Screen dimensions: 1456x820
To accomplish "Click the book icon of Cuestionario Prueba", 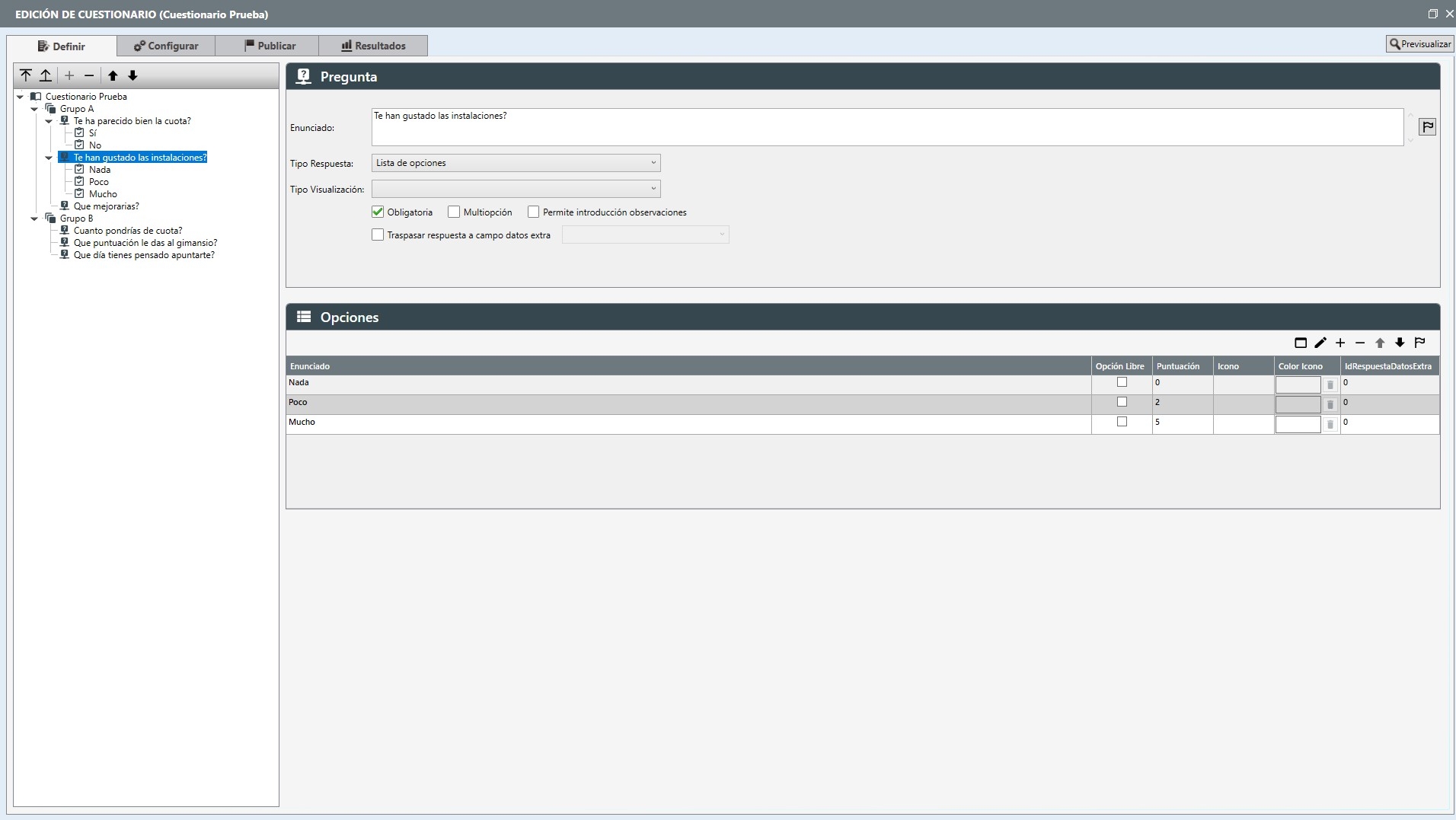I will [36, 97].
